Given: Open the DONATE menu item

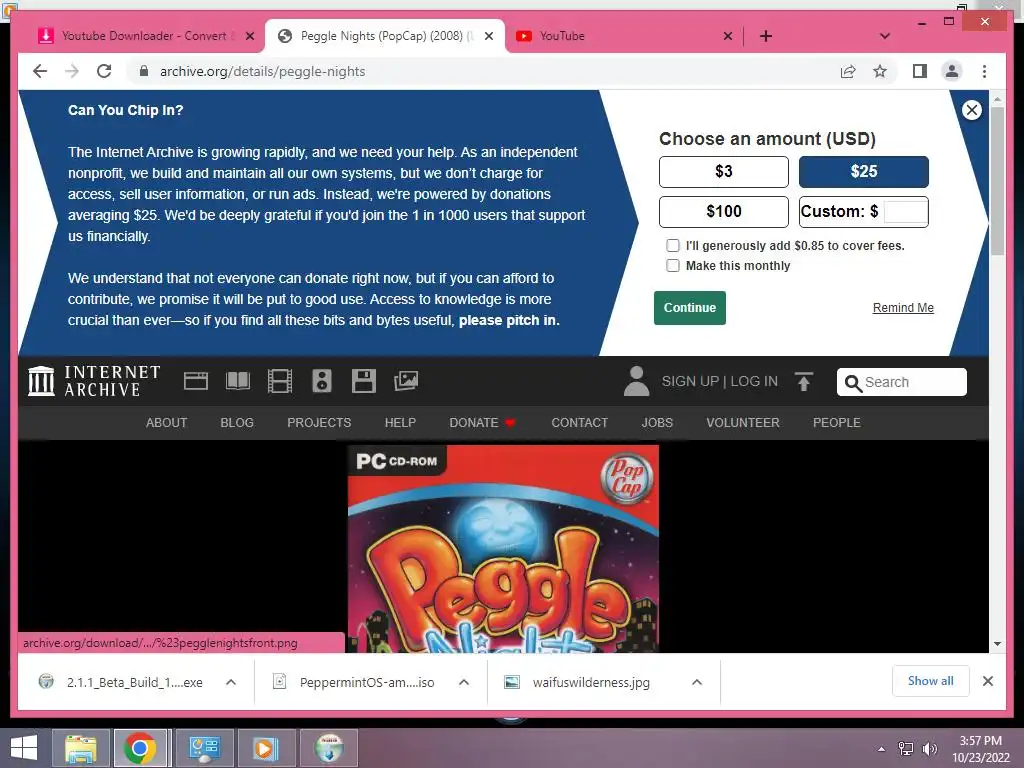Looking at the screenshot, I should pos(482,423).
